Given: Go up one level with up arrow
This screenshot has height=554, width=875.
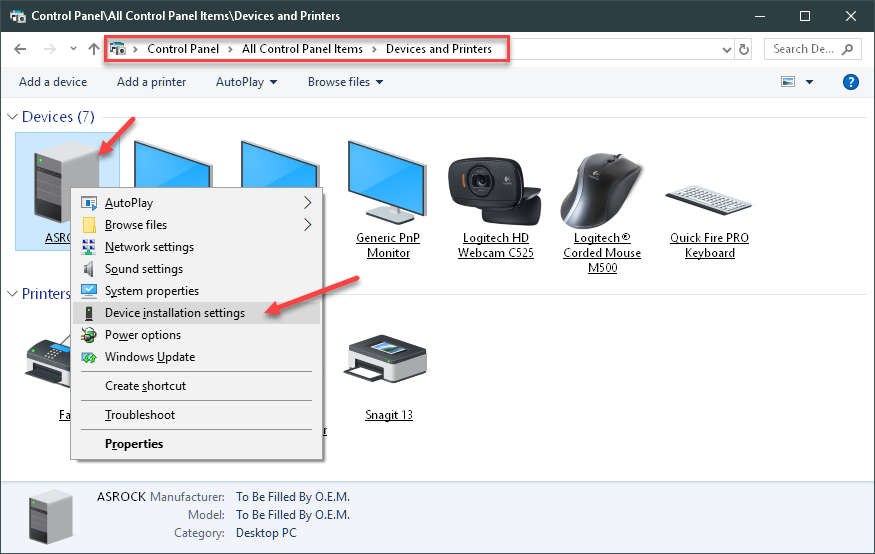Looking at the screenshot, I should [x=94, y=49].
